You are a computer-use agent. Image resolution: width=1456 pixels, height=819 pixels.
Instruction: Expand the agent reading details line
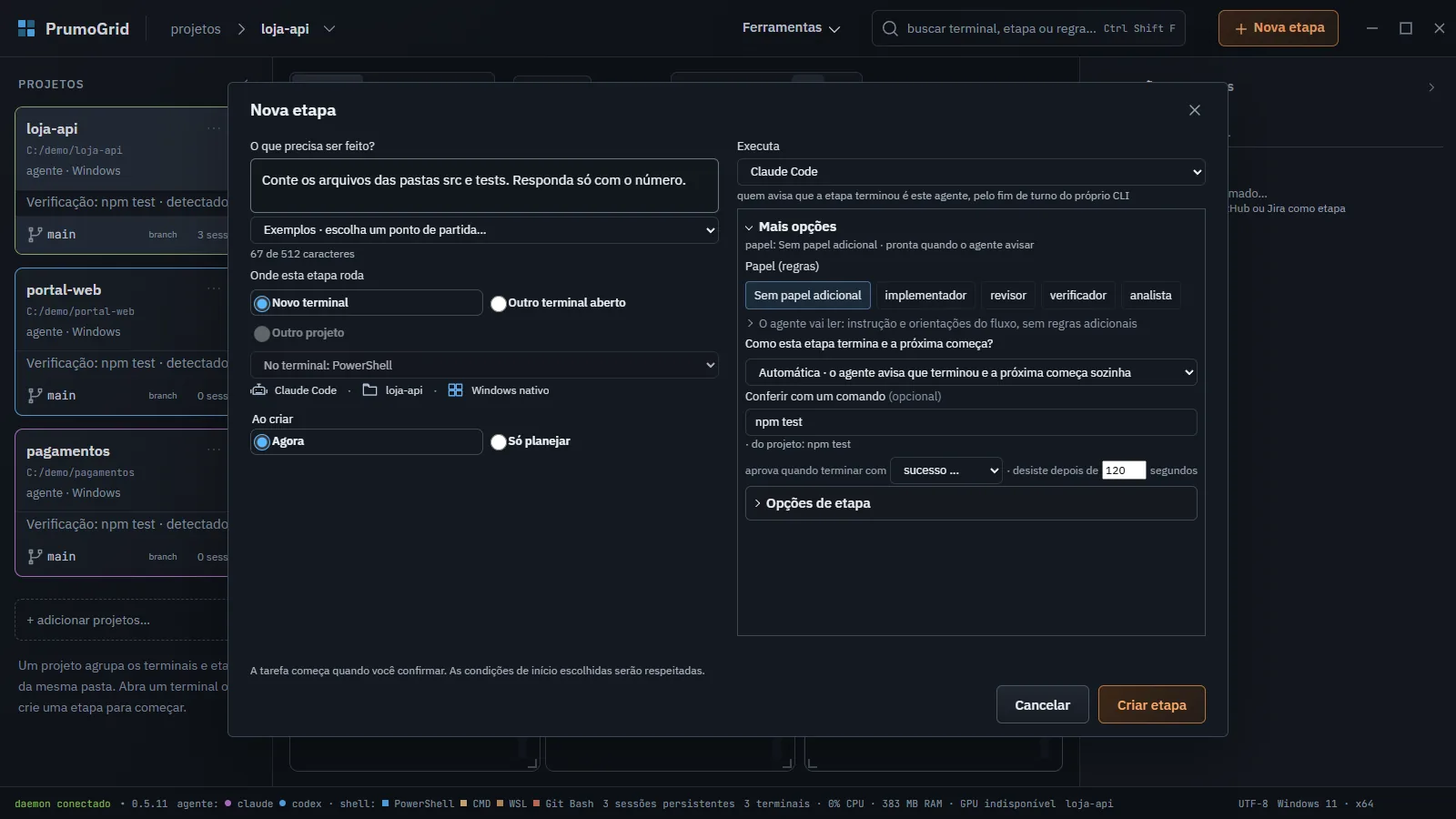pos(941,323)
